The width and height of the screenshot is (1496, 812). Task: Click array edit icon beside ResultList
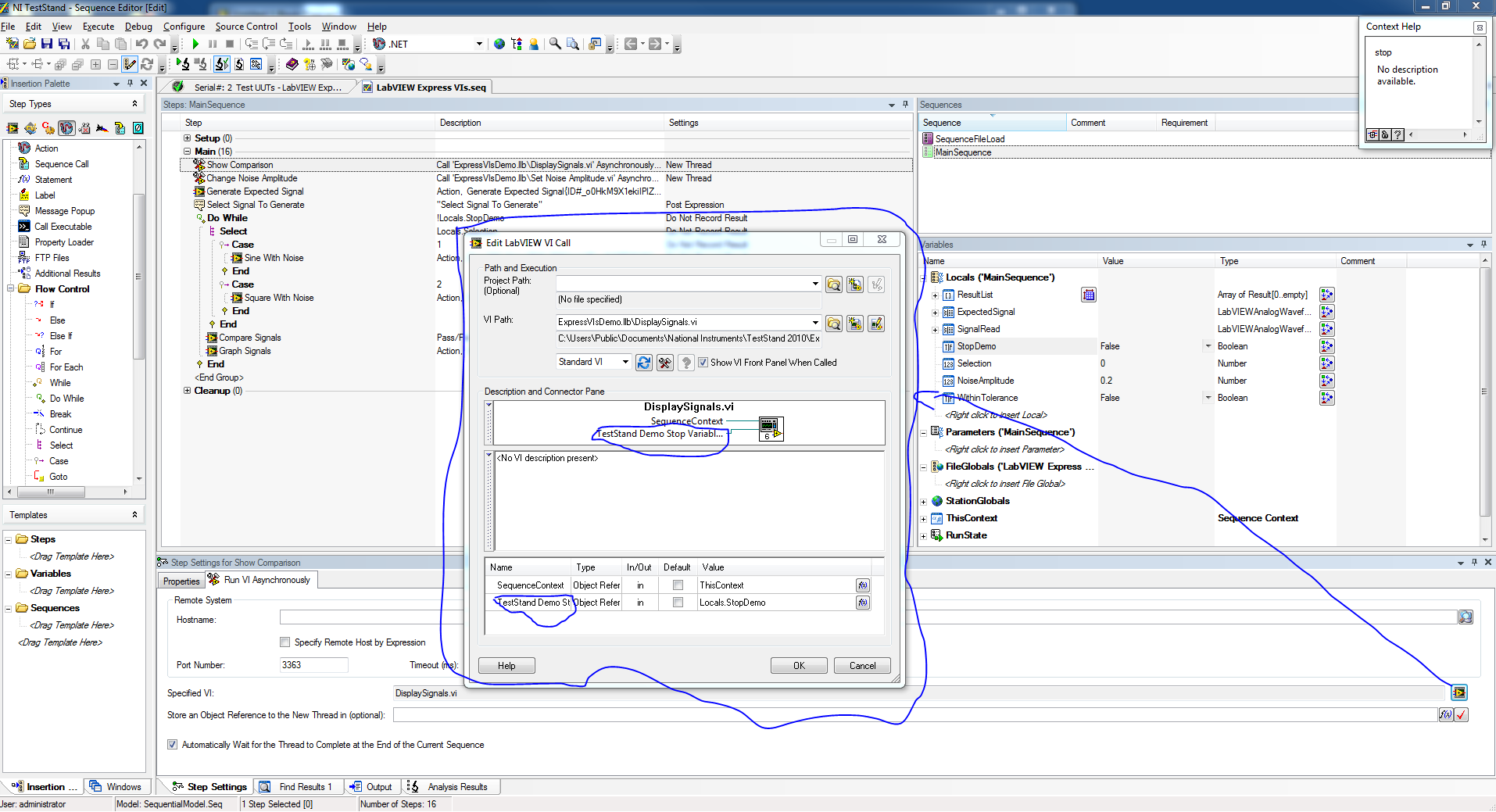click(1088, 295)
